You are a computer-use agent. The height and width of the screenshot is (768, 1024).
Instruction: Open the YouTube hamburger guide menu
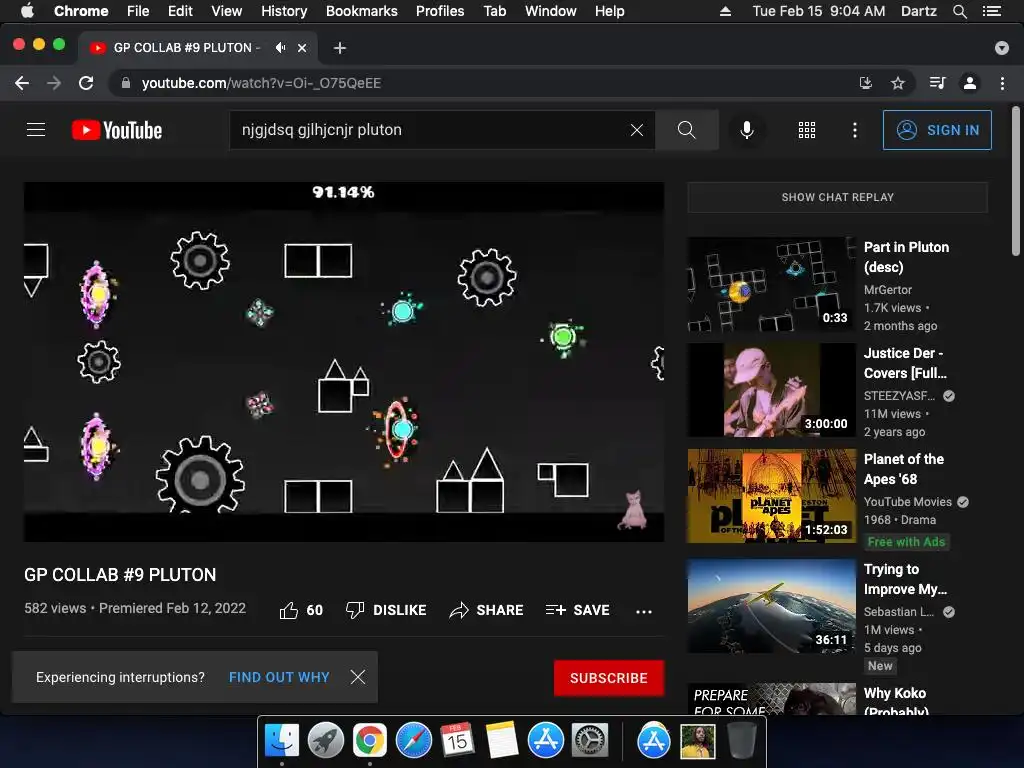[36, 130]
